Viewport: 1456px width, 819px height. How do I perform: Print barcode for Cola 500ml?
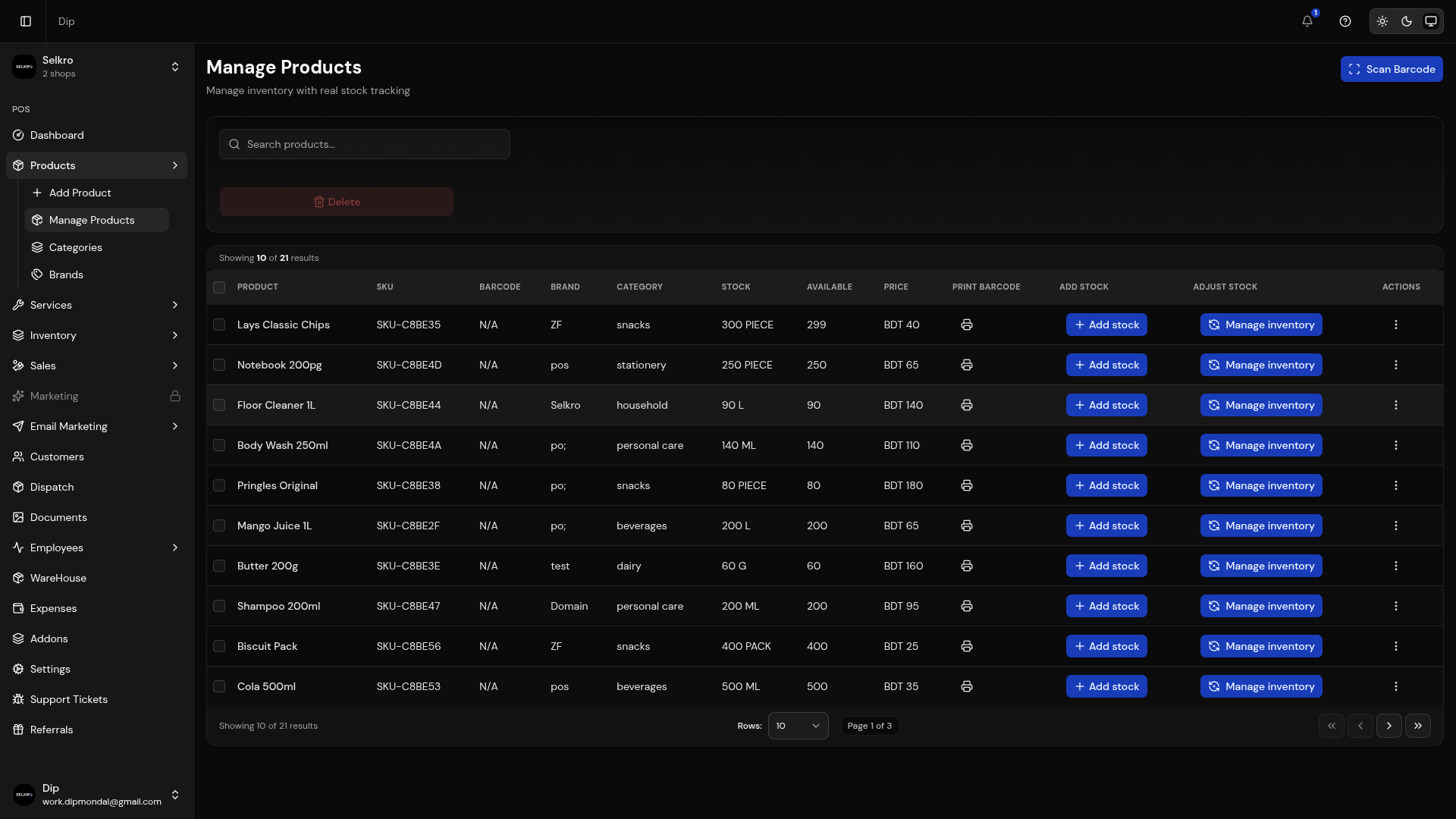click(967, 686)
